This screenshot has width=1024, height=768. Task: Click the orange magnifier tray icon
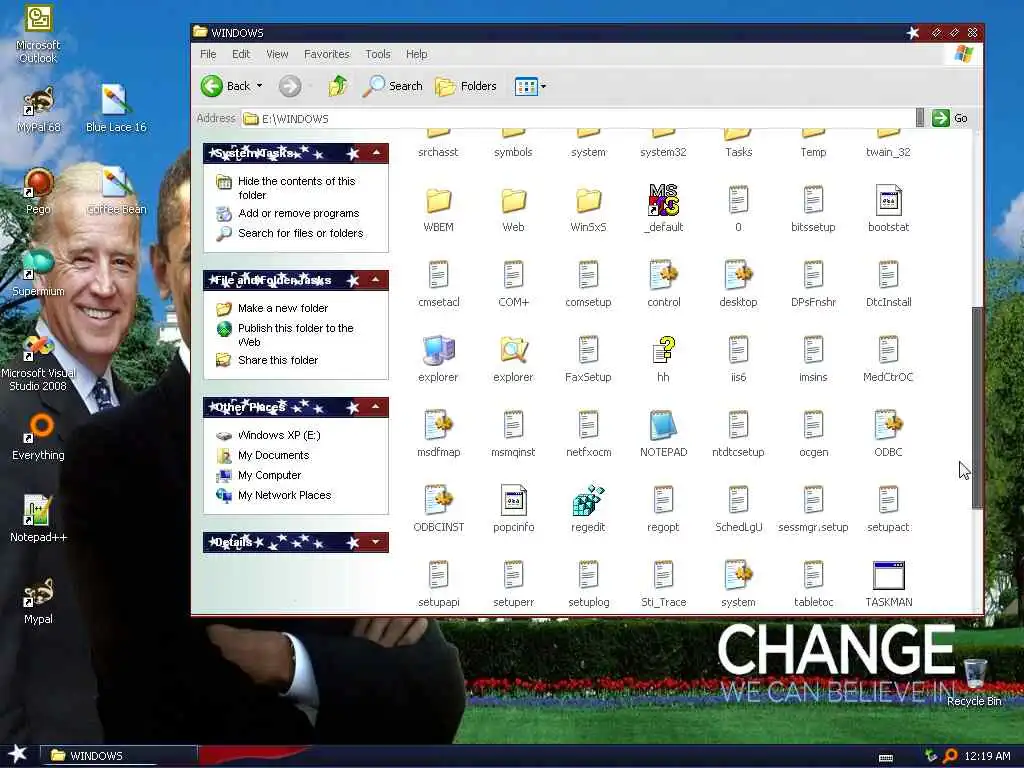click(x=950, y=756)
